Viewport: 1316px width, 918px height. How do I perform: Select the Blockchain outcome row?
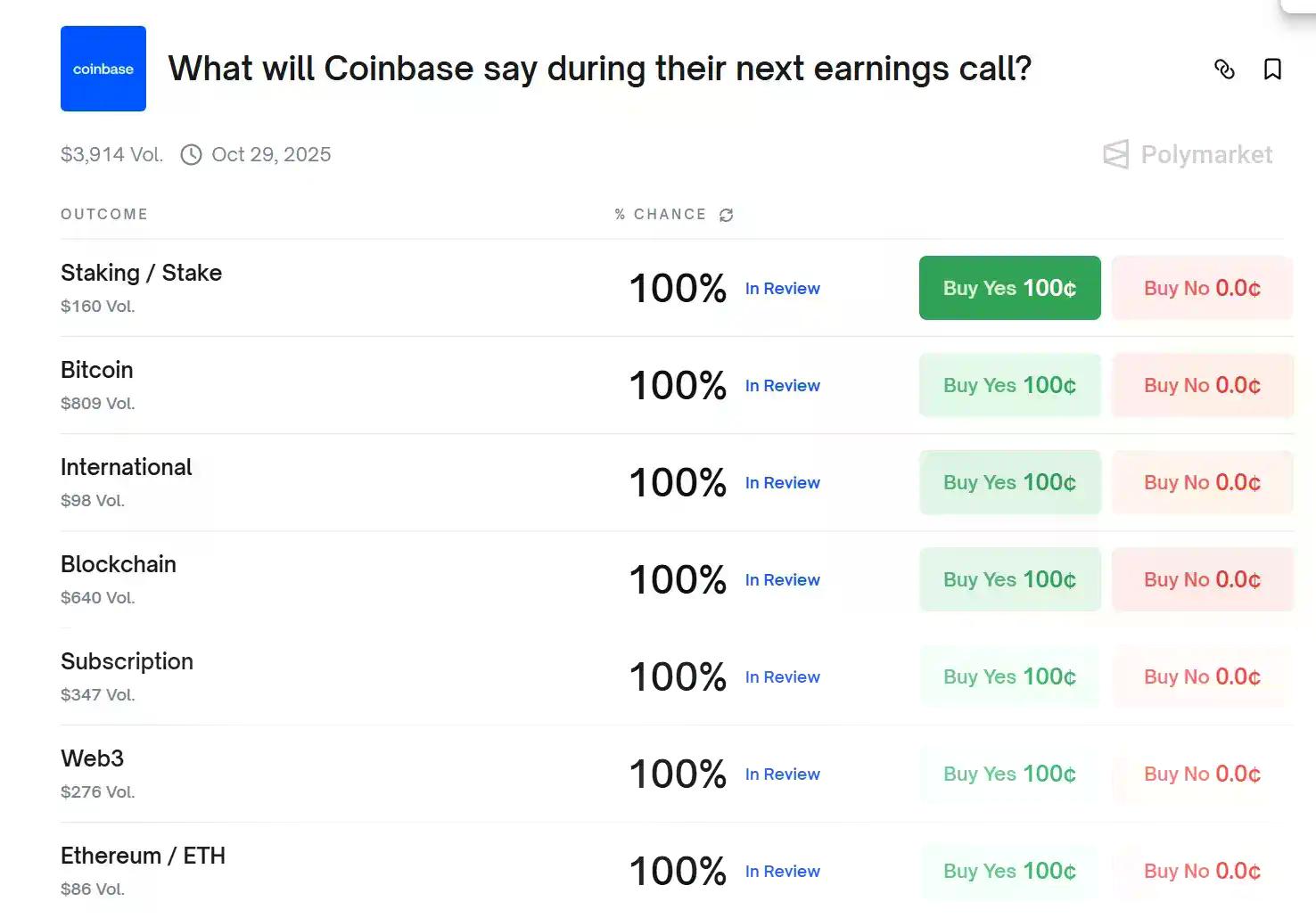tap(357, 579)
